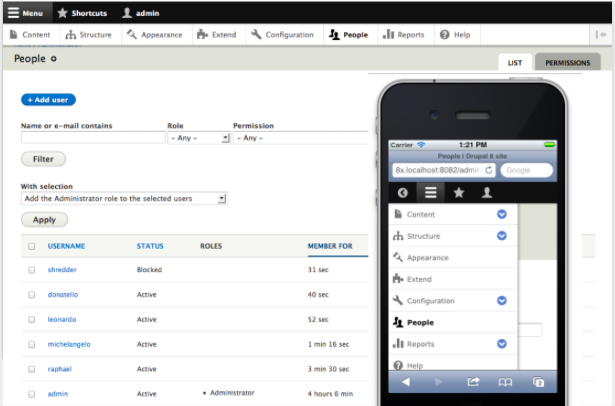Image resolution: width=615 pixels, height=406 pixels.
Task: Tap the Safari pages icon on phone
Action: (x=539, y=382)
